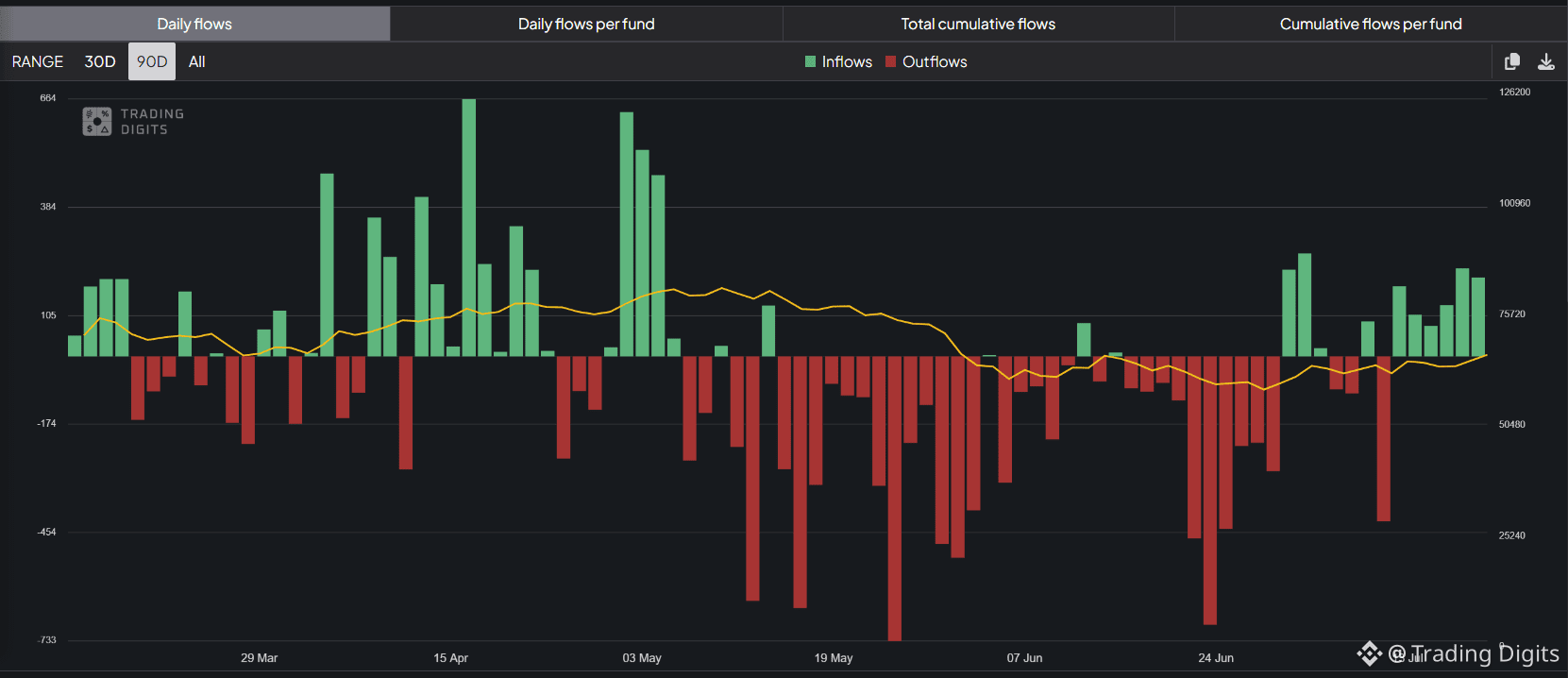This screenshot has width=1568, height=678.
Task: Click the 75720 right axis value
Action: point(1512,314)
